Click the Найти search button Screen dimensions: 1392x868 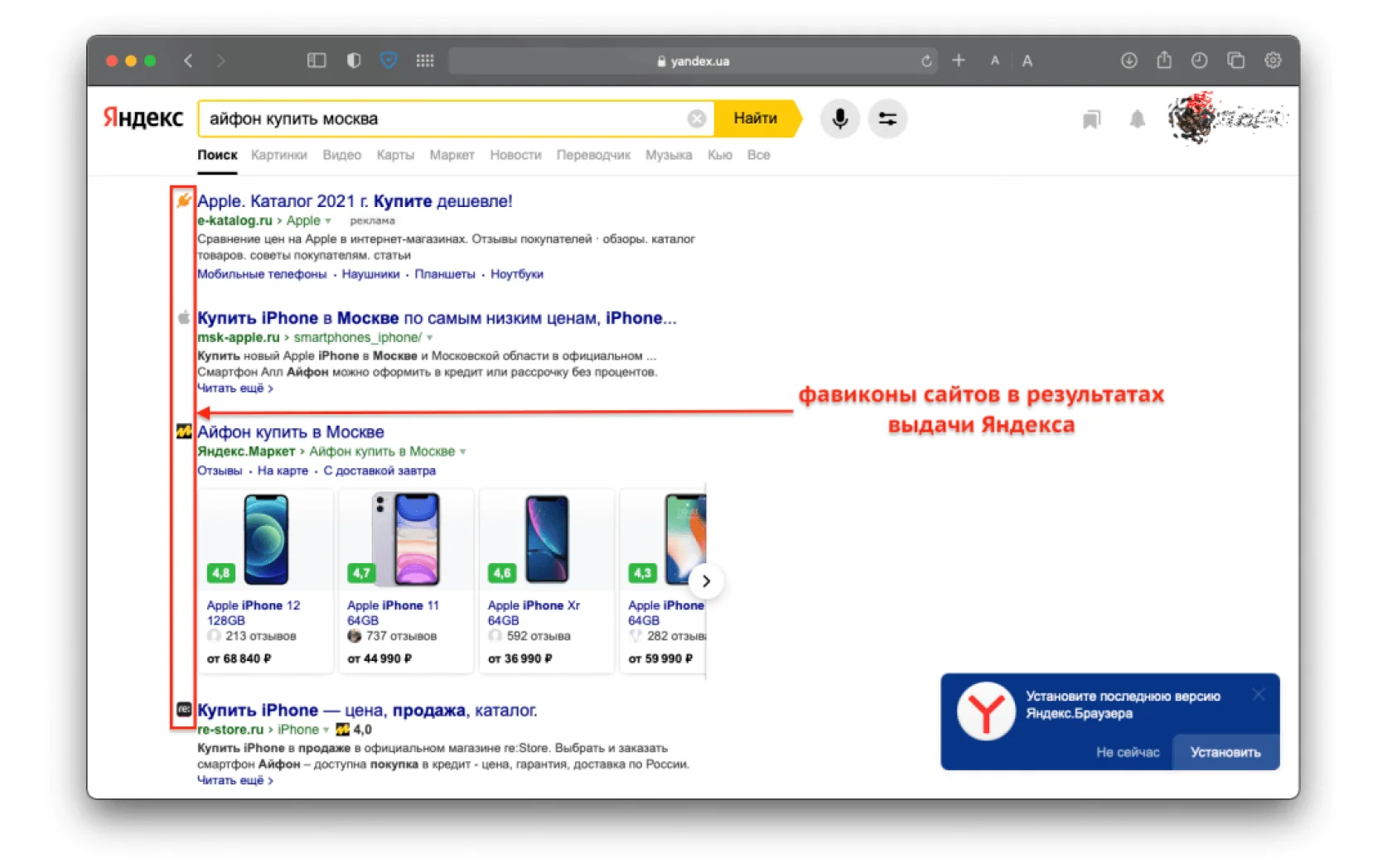[757, 118]
